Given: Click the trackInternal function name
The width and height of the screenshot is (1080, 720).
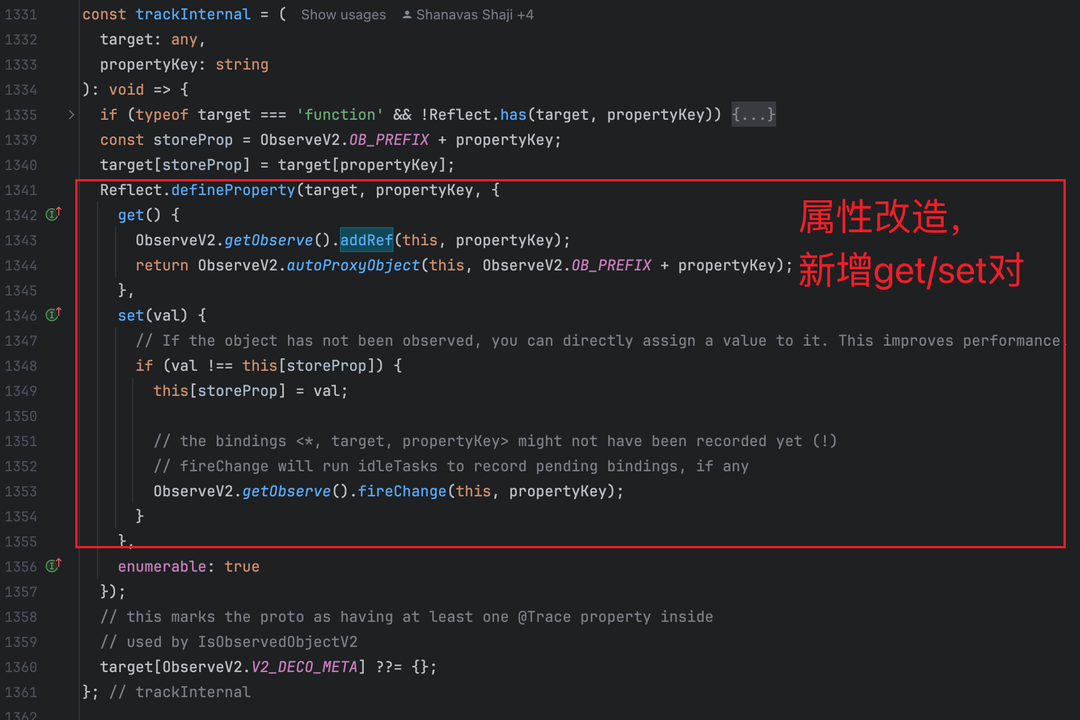Looking at the screenshot, I should 193,14.
